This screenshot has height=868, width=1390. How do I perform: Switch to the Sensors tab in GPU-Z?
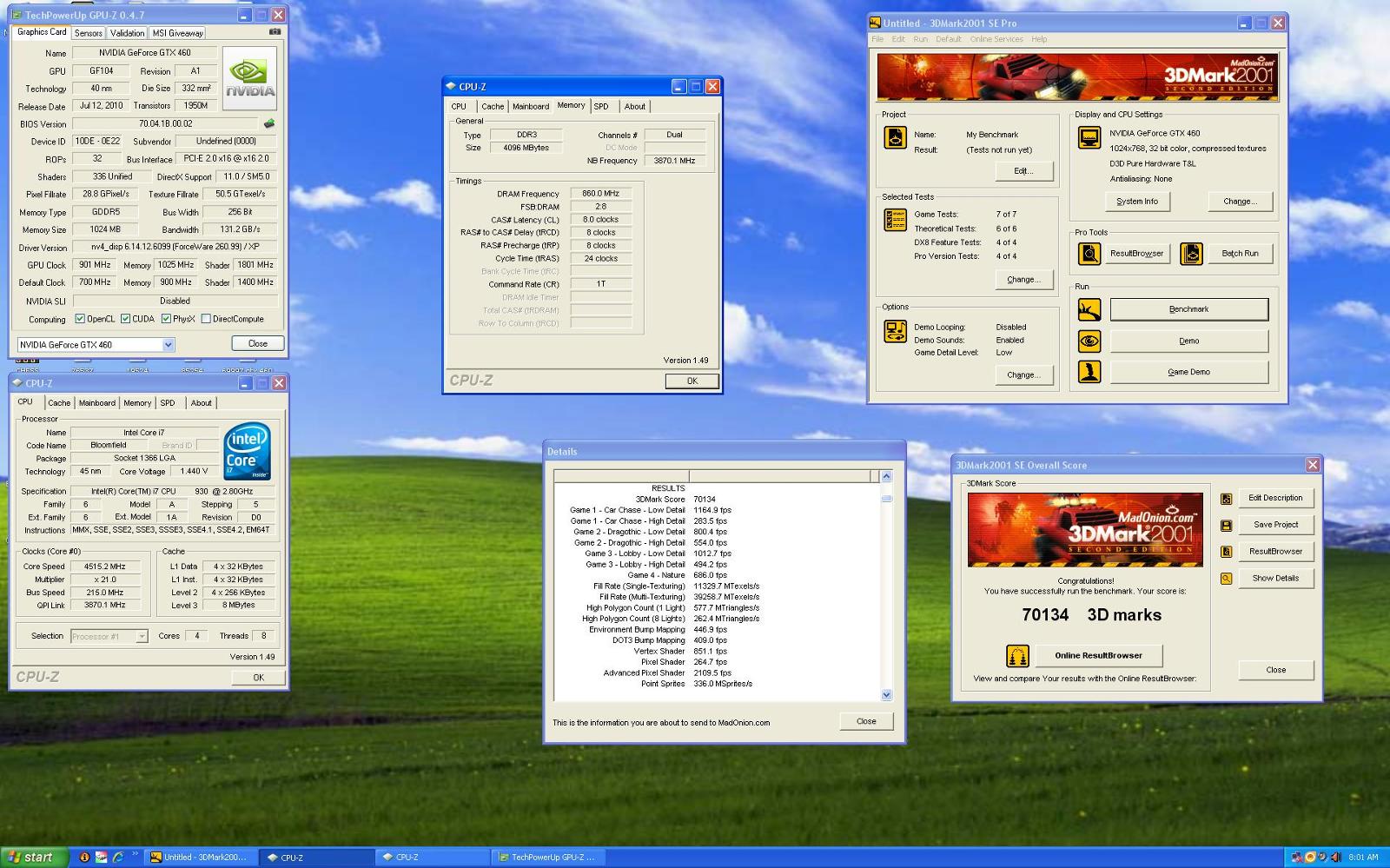[x=89, y=33]
